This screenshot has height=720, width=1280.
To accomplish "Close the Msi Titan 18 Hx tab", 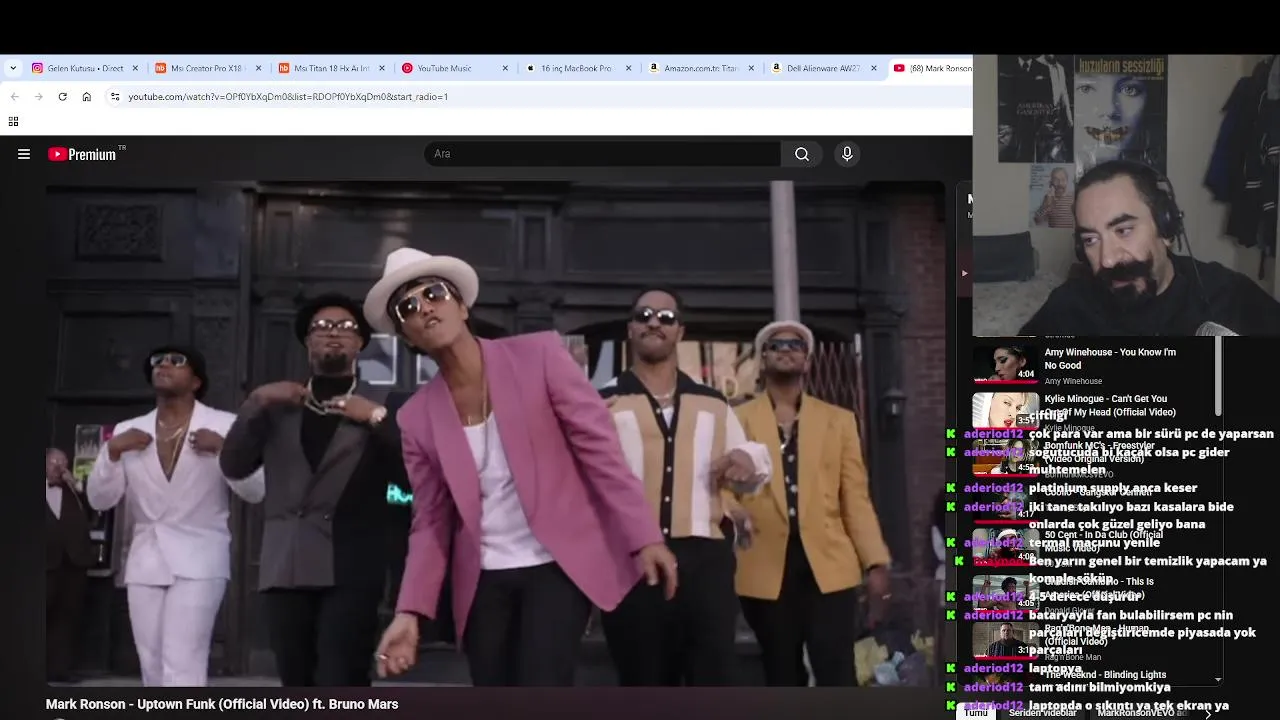I will click(x=382, y=68).
